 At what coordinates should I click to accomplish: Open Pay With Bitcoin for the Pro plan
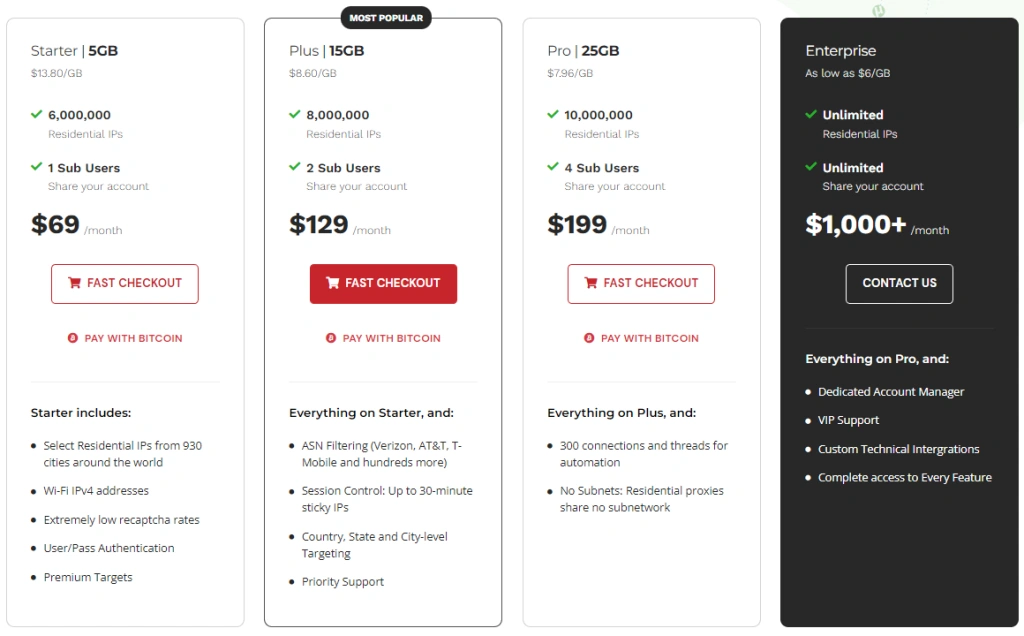pos(641,338)
